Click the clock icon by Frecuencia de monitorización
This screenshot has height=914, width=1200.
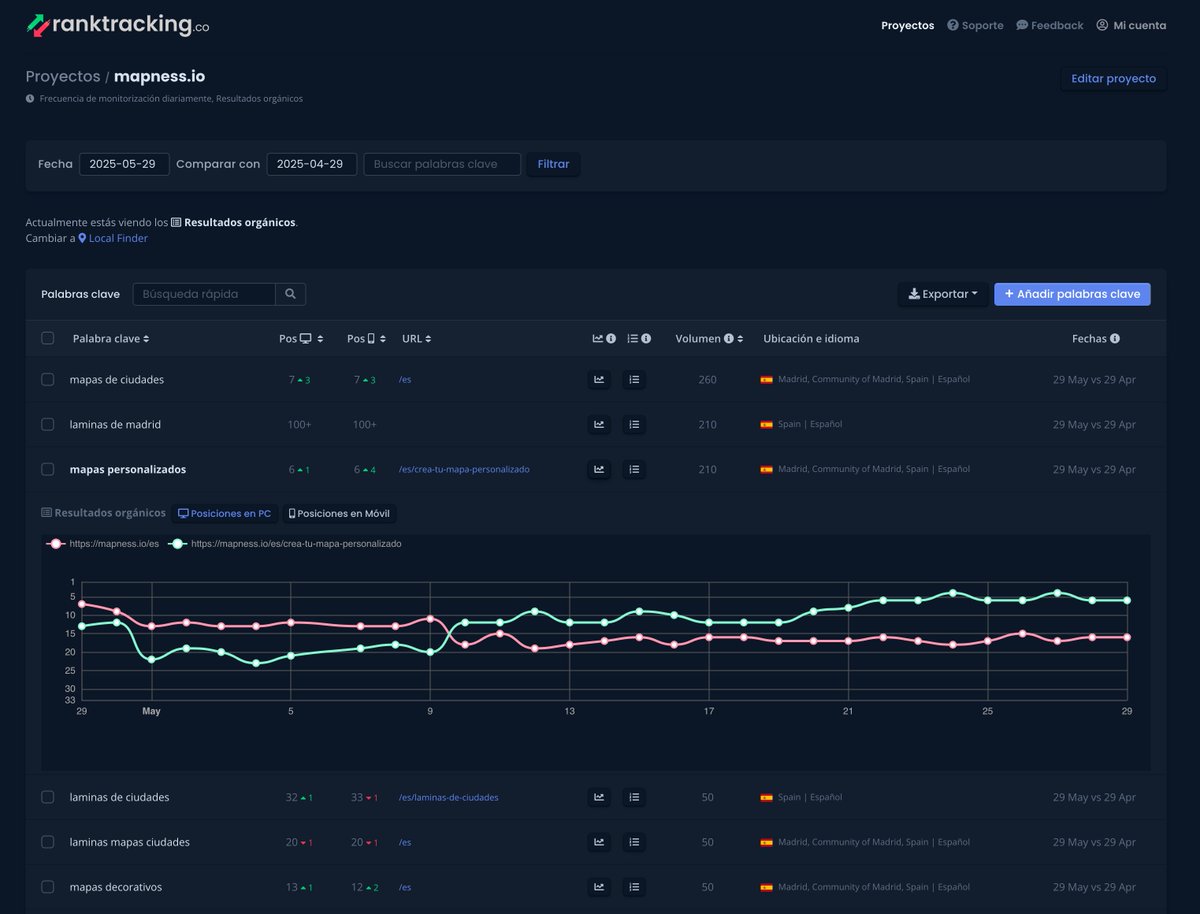(x=30, y=99)
